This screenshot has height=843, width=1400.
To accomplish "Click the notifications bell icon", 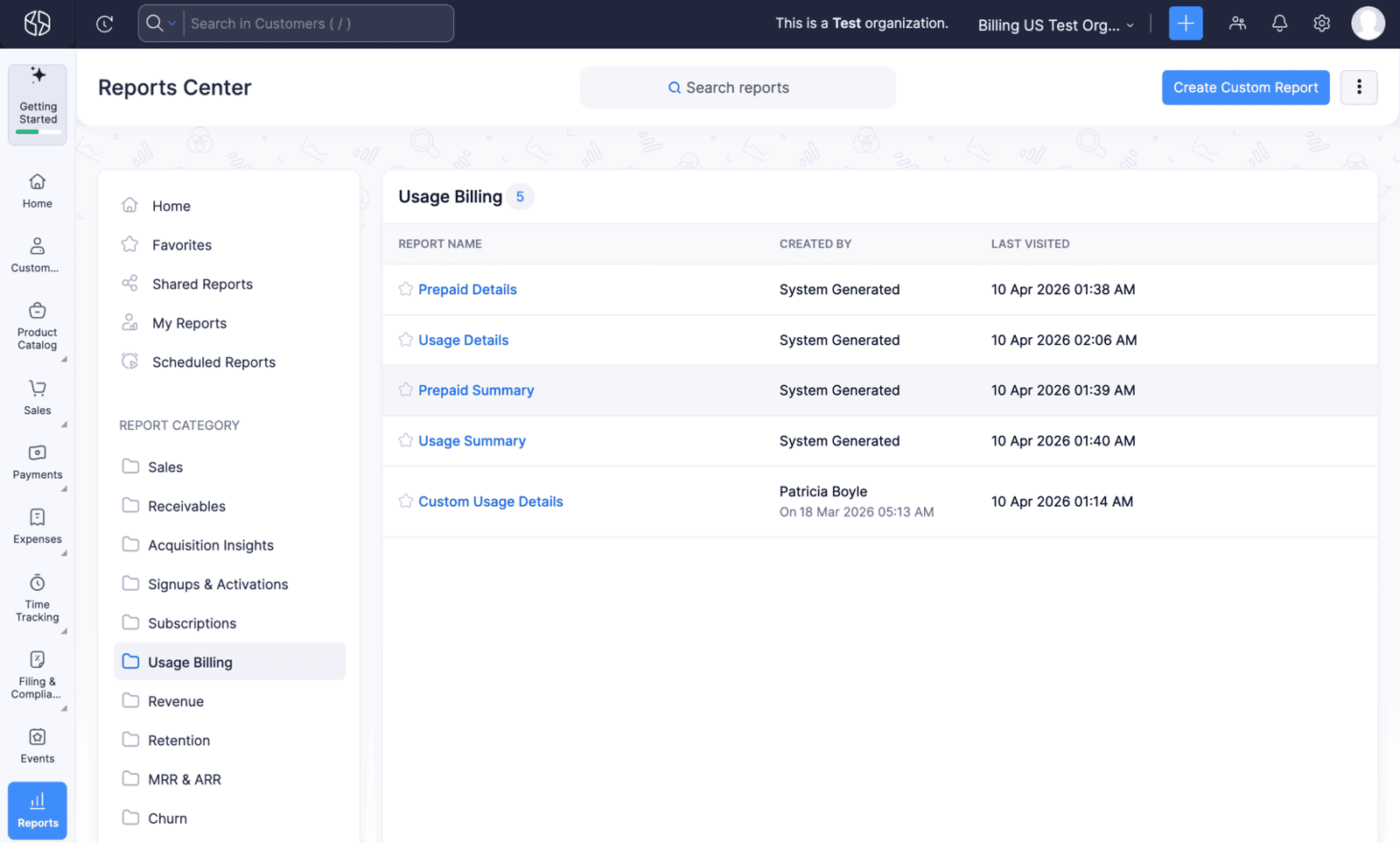I will click(1279, 24).
